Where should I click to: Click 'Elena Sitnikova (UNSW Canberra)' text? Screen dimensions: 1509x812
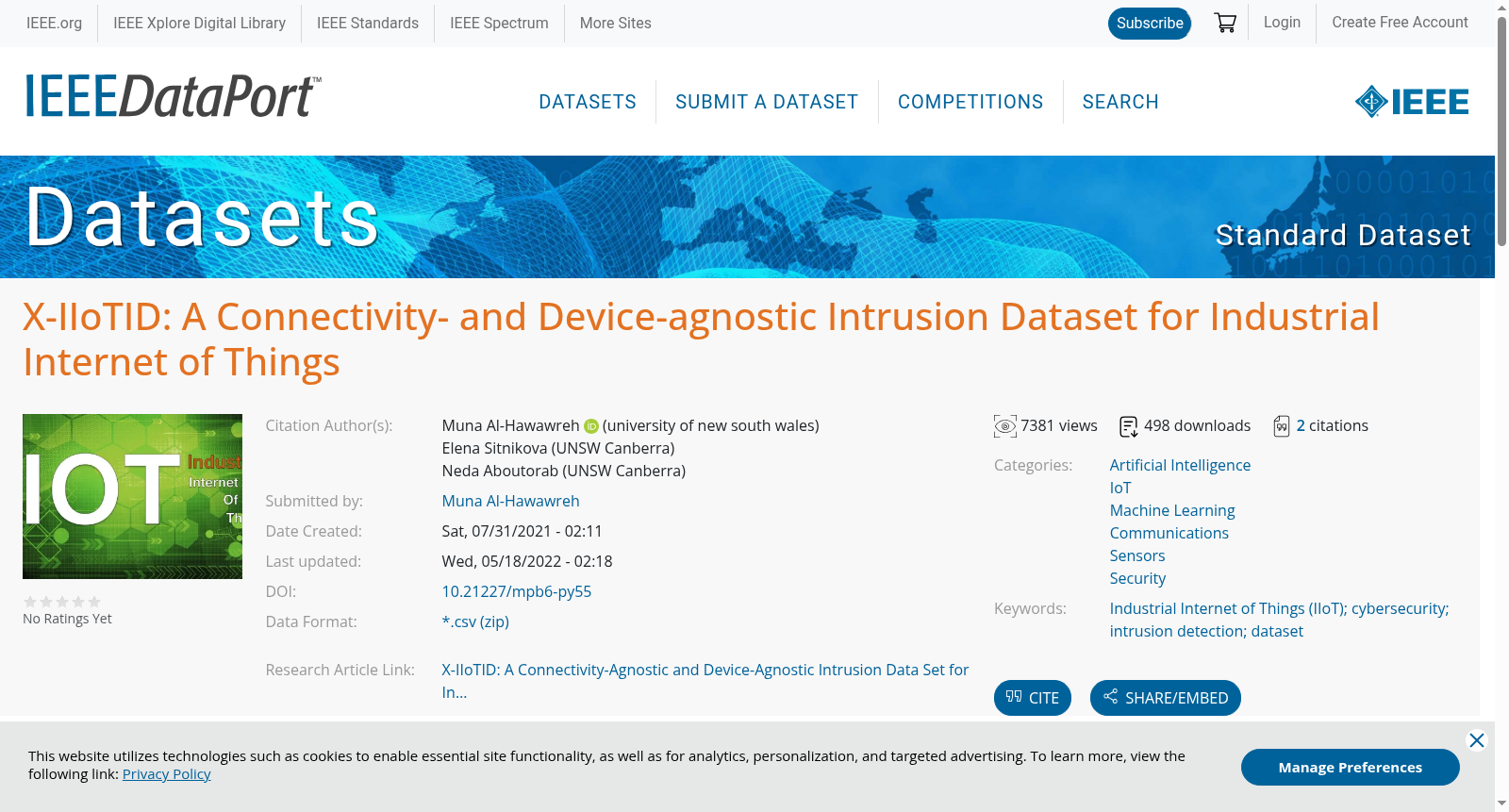tap(558, 449)
